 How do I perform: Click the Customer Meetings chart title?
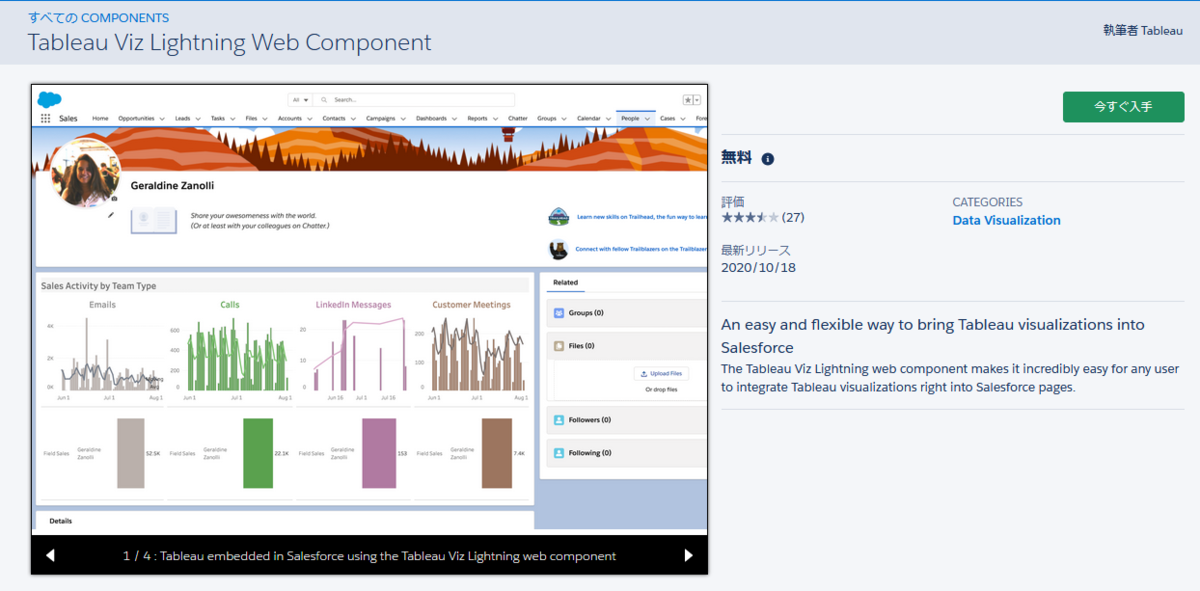click(471, 305)
